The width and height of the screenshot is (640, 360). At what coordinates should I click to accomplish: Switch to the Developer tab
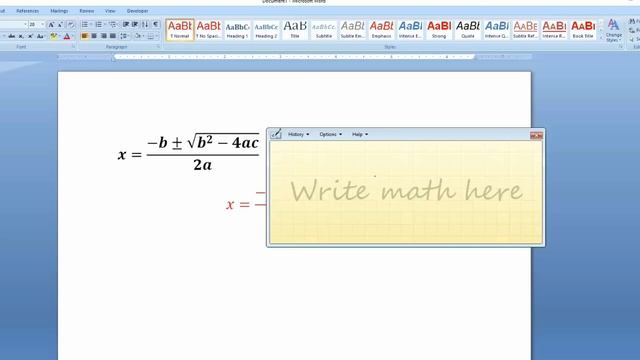click(137, 11)
